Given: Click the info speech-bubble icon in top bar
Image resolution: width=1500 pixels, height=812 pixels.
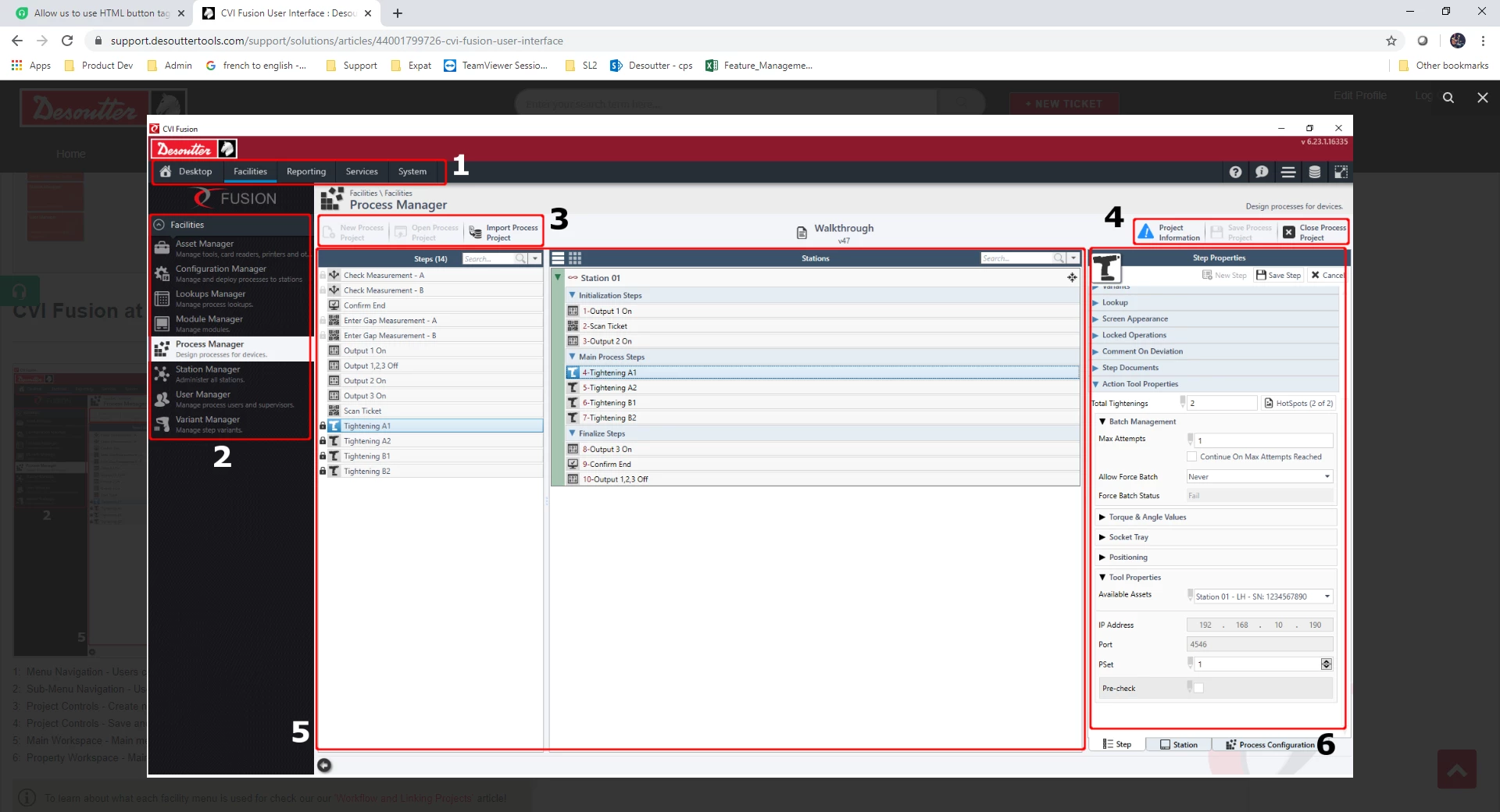Looking at the screenshot, I should pyautogui.click(x=1262, y=172).
